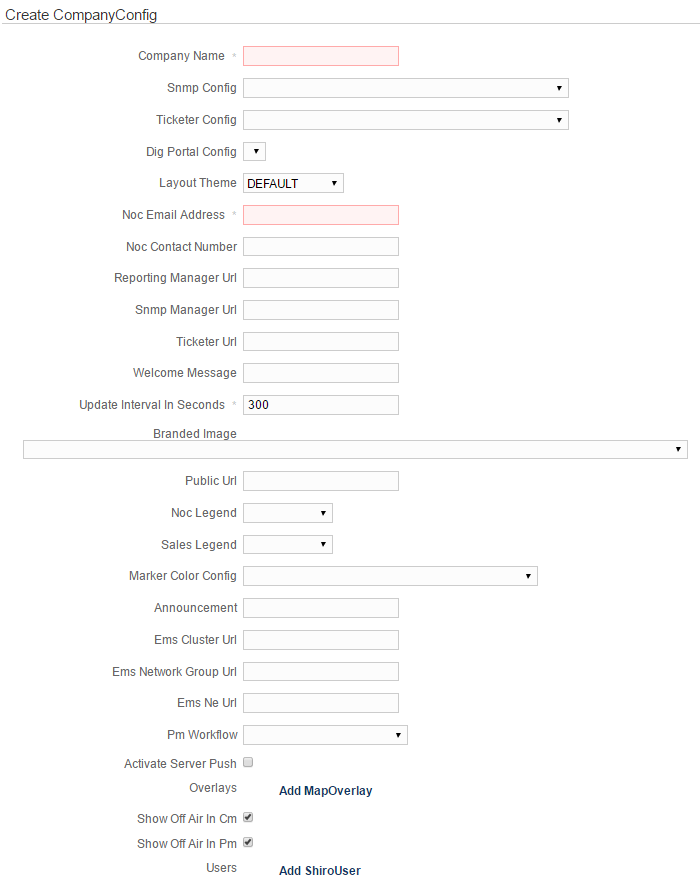Open the Dig Portal Config dropdown
Image resolution: width=700 pixels, height=890 pixels.
coord(254,152)
